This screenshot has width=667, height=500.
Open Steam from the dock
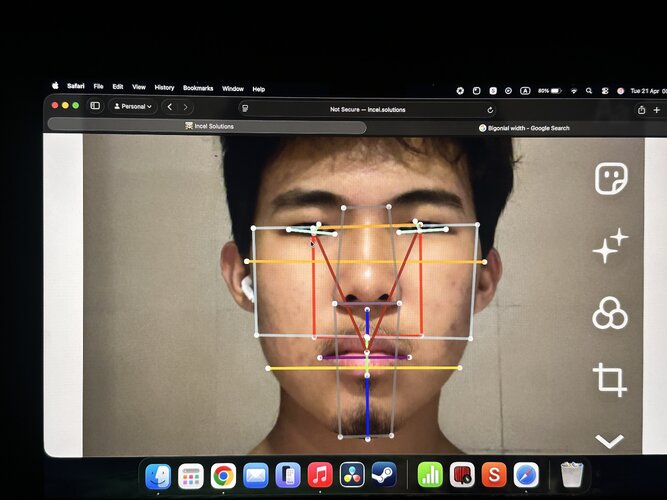384,475
